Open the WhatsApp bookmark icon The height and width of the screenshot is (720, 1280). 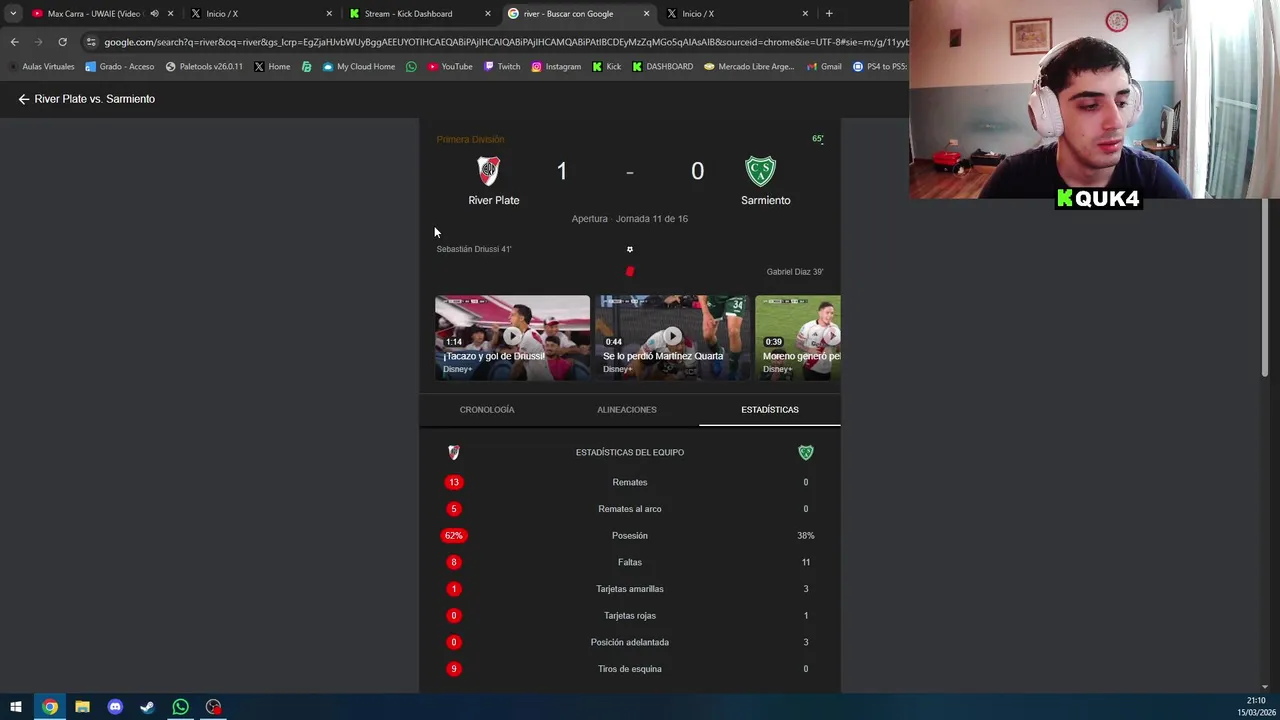(411, 67)
